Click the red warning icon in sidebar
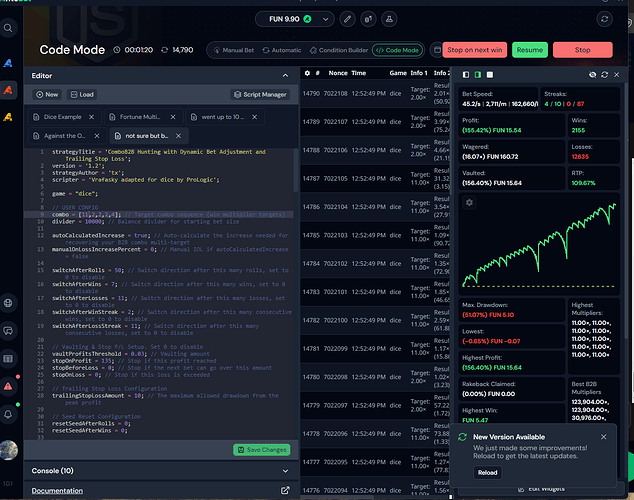 9,385
